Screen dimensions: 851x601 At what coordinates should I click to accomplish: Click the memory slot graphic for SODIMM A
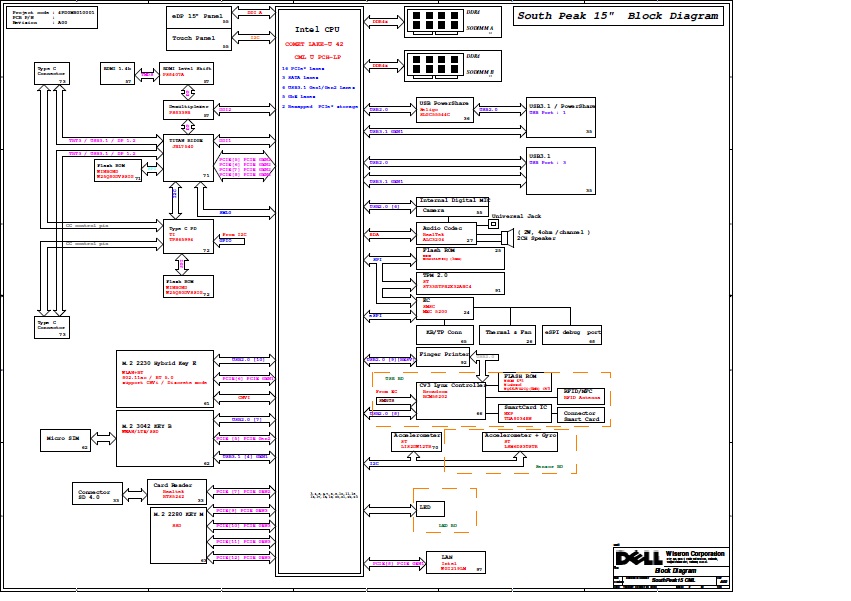[435, 22]
